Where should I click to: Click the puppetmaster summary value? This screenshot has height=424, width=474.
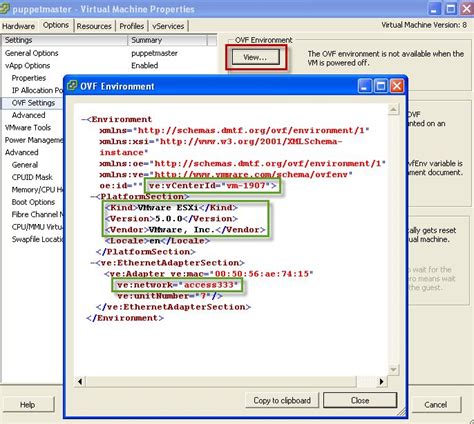coord(154,53)
